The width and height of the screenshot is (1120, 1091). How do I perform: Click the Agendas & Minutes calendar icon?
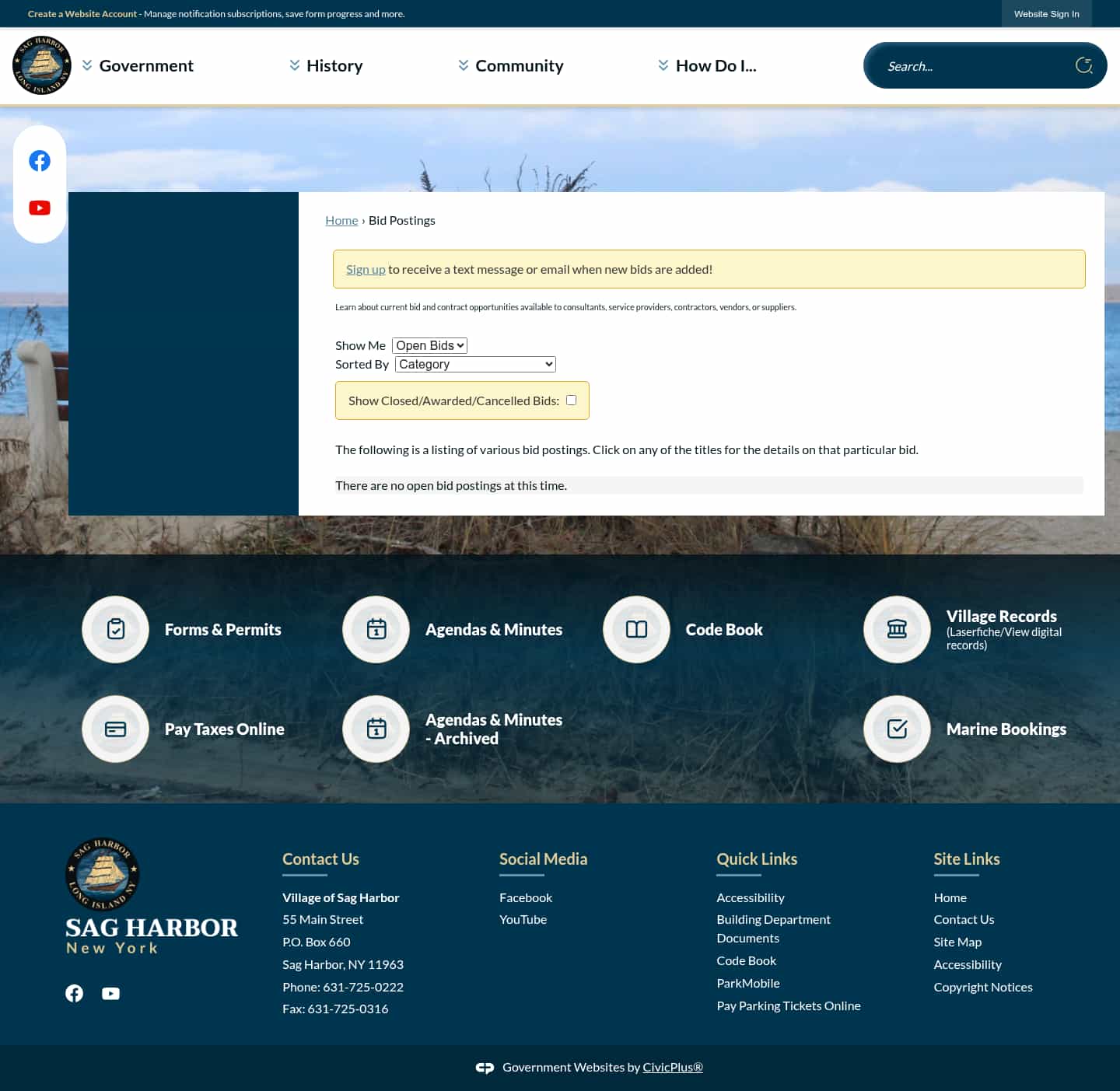coord(376,629)
